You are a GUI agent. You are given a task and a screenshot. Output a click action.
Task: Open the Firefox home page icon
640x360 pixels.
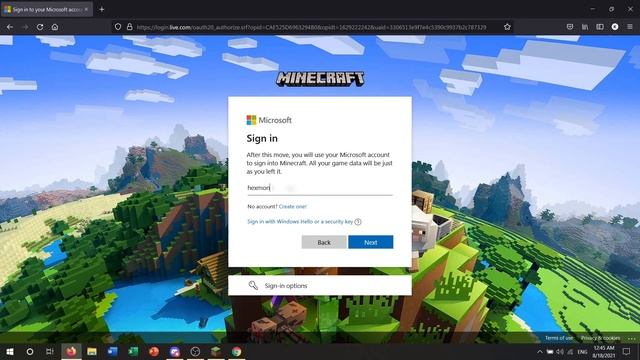point(55,27)
